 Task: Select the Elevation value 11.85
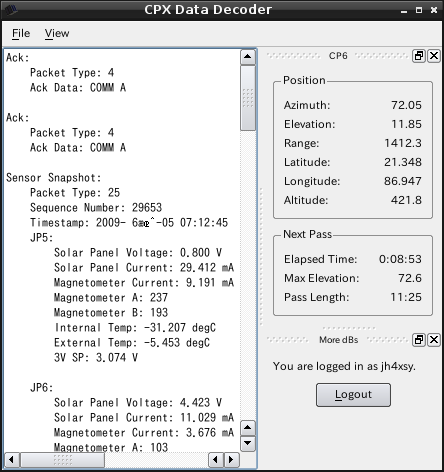click(406, 124)
